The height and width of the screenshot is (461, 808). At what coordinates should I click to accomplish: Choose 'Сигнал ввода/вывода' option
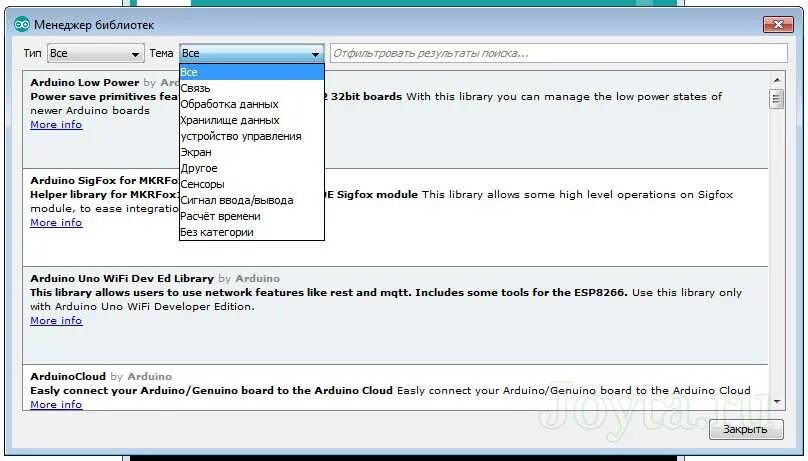point(251,200)
